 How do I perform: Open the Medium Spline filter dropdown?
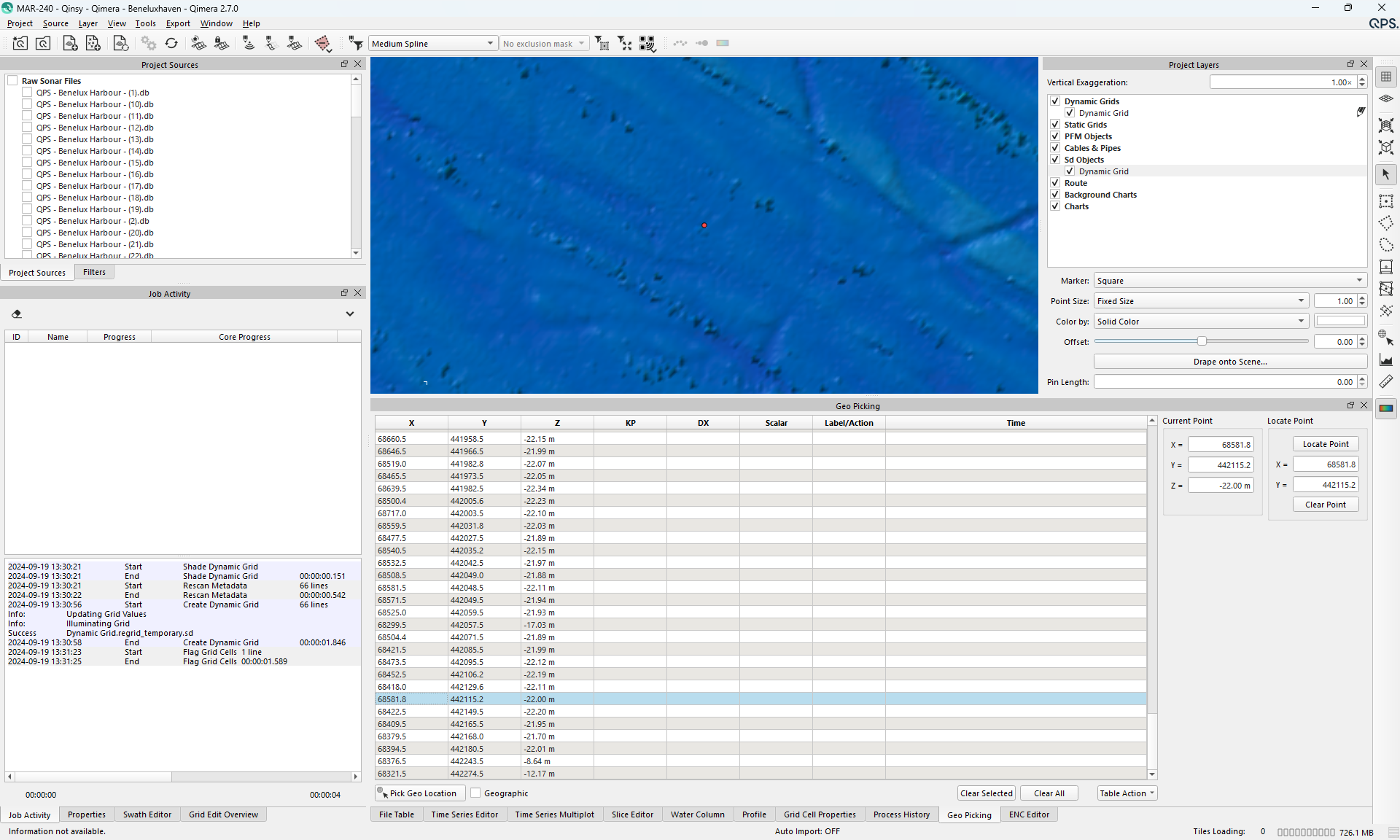[x=432, y=44]
